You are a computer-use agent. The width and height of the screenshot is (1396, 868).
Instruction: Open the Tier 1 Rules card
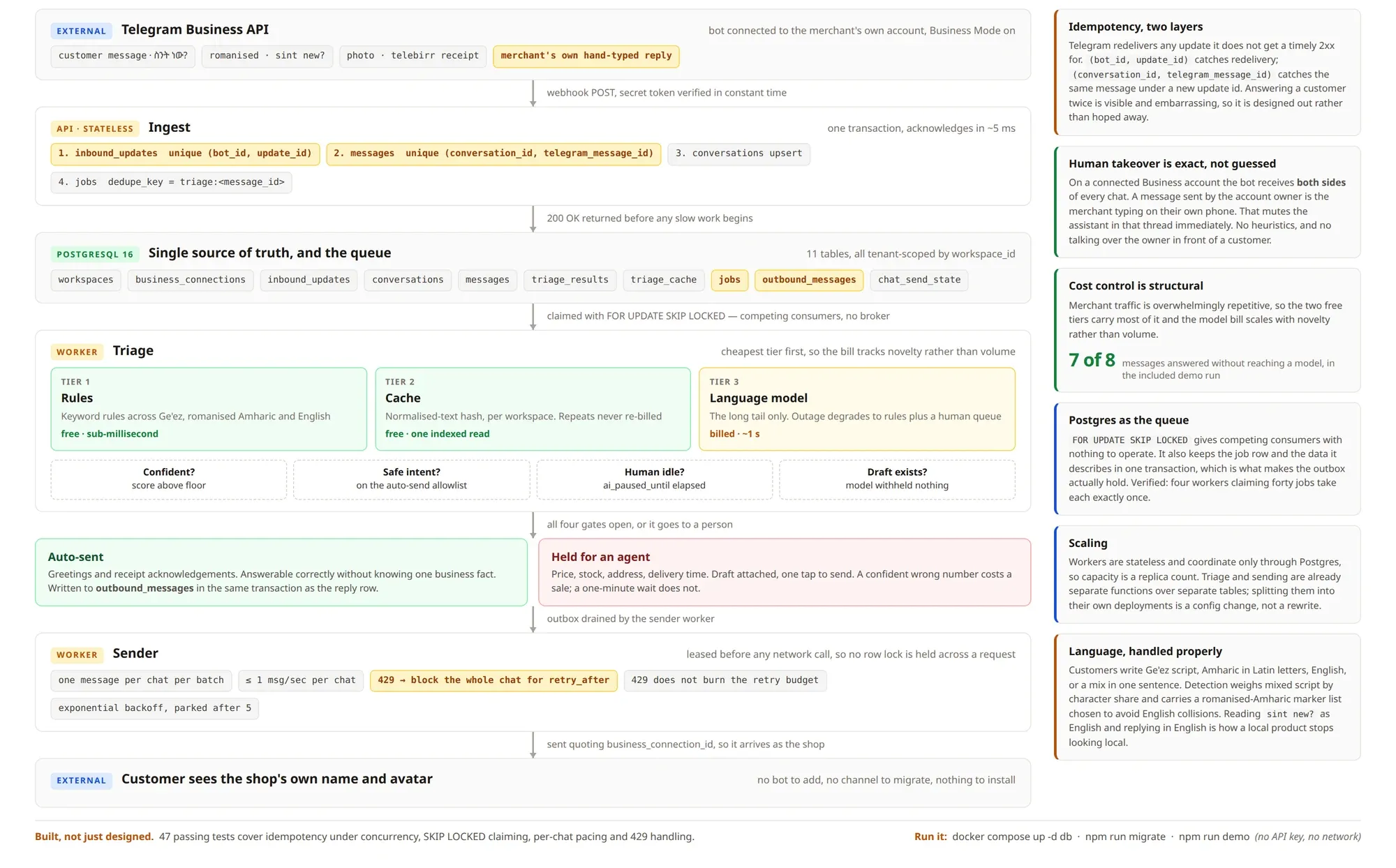[209, 409]
